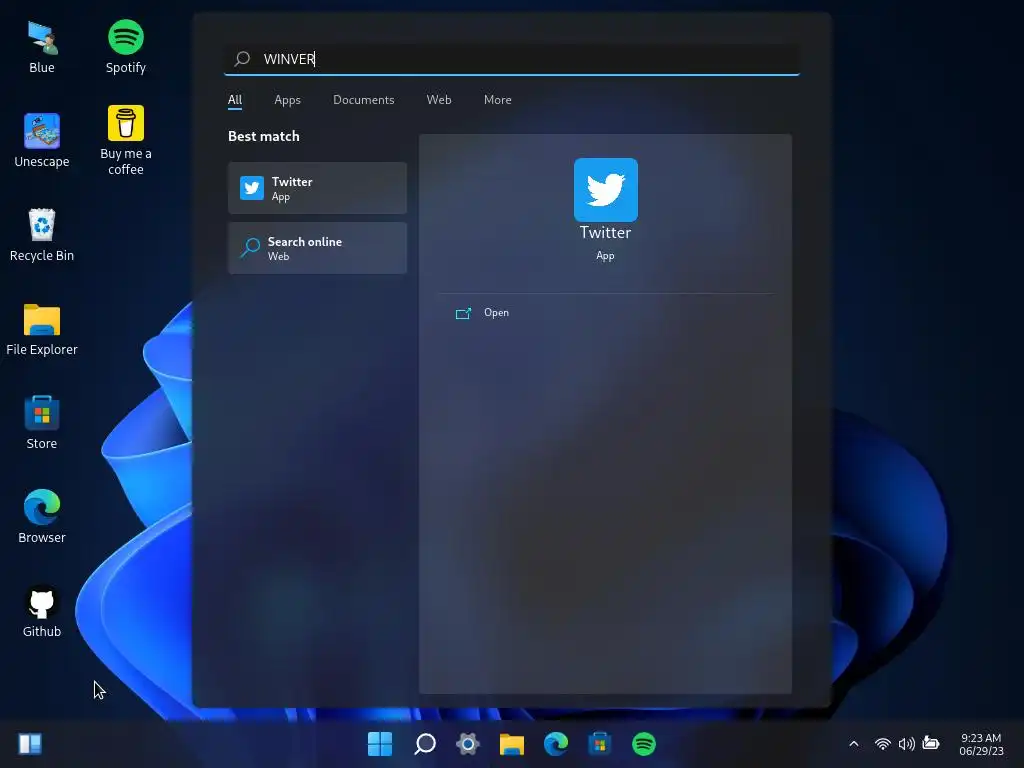
Task: Select the Twitter App best match result
Action: point(317,188)
